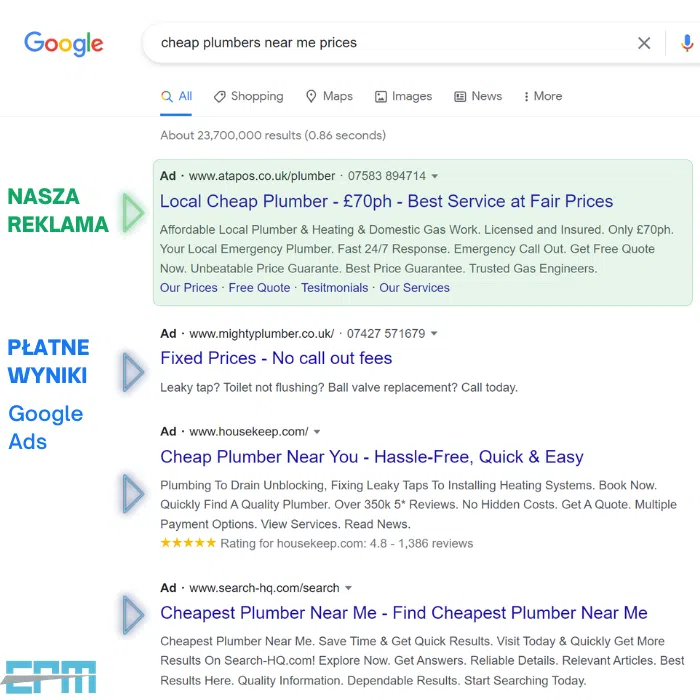This screenshot has width=700, height=700.
Task: Click the blue arrow beside the search-hq ad
Action: click(133, 614)
